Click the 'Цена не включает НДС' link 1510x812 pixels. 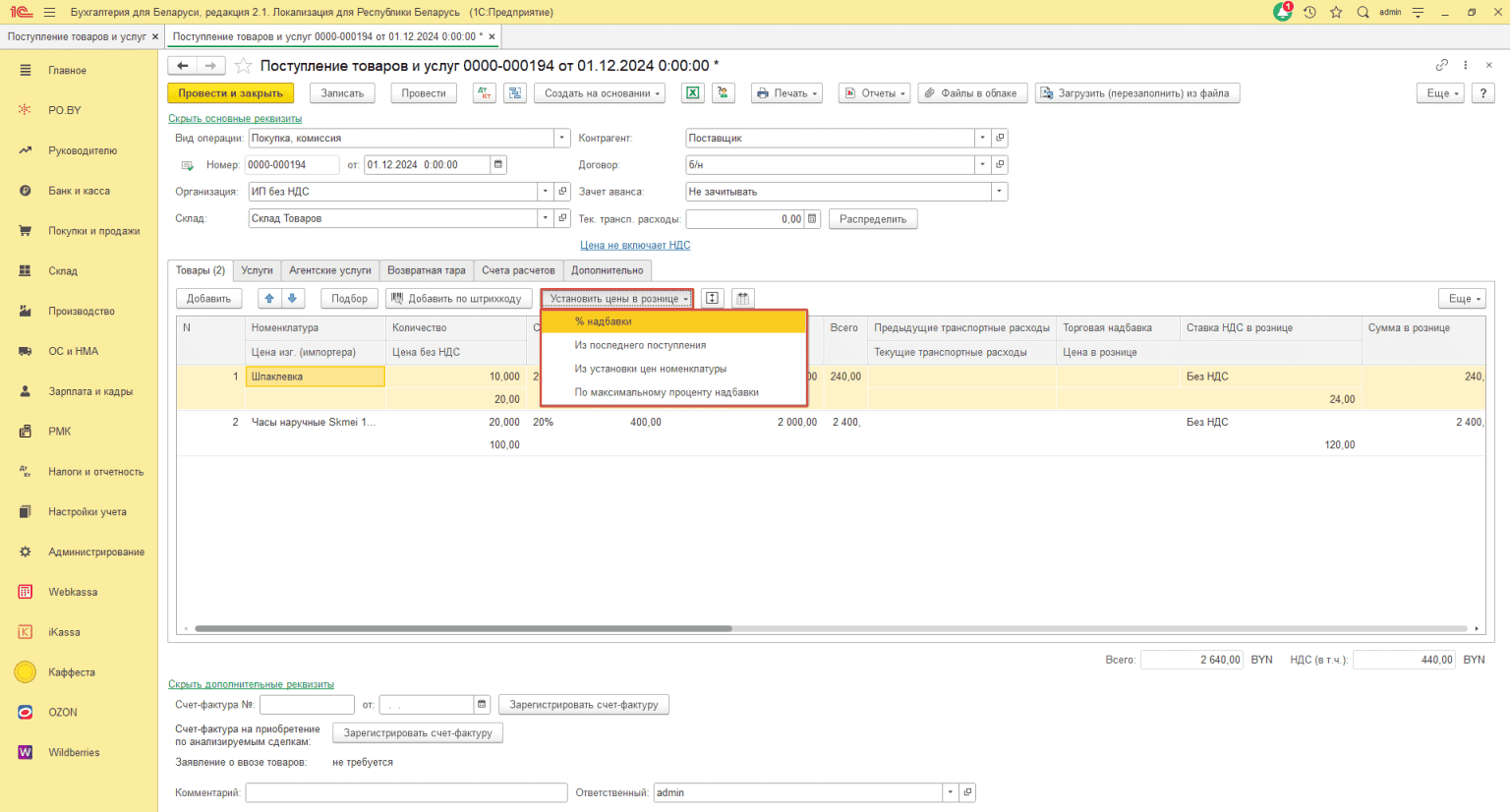click(x=635, y=245)
